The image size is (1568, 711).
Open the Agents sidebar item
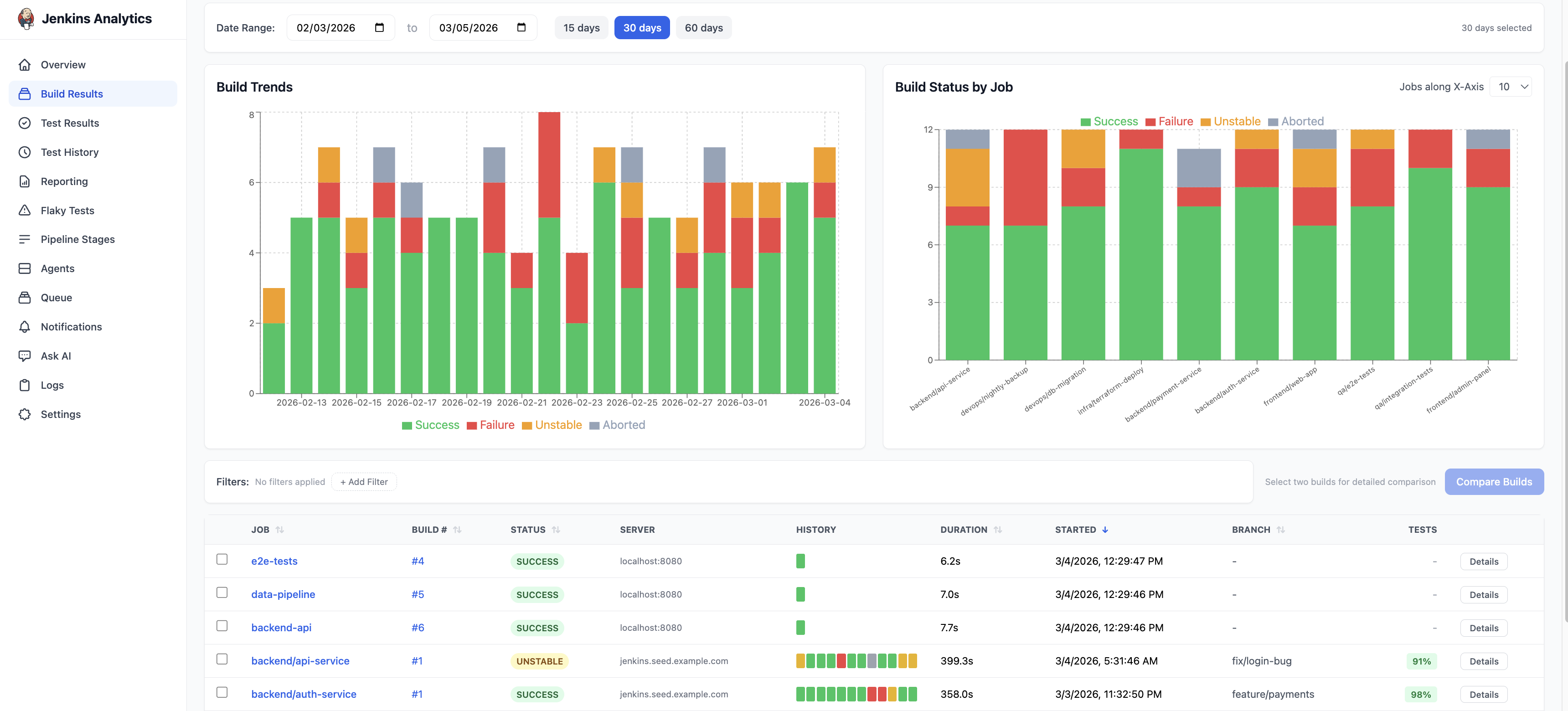click(x=57, y=268)
